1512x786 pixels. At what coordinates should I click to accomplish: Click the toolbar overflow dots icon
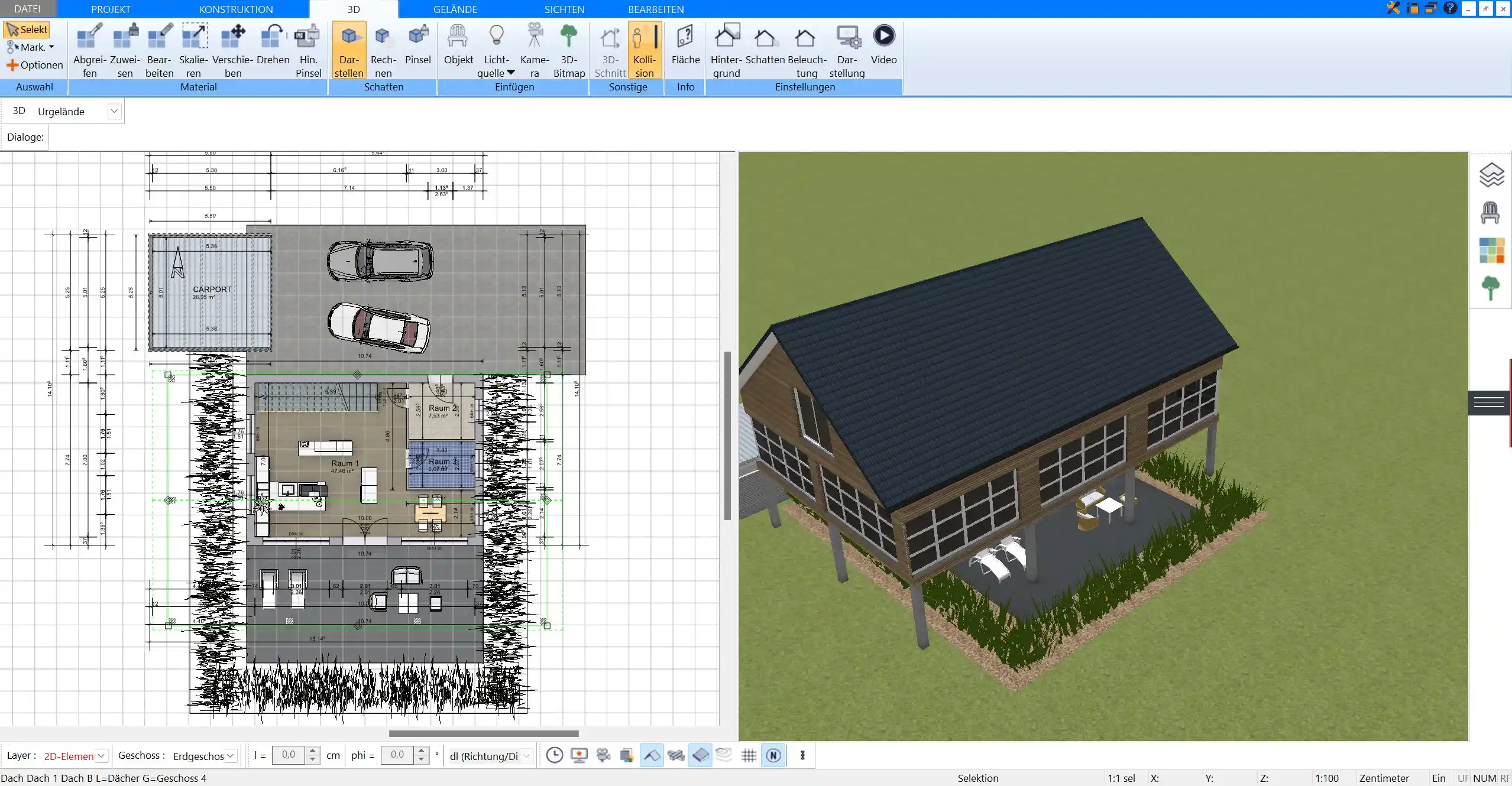point(802,755)
